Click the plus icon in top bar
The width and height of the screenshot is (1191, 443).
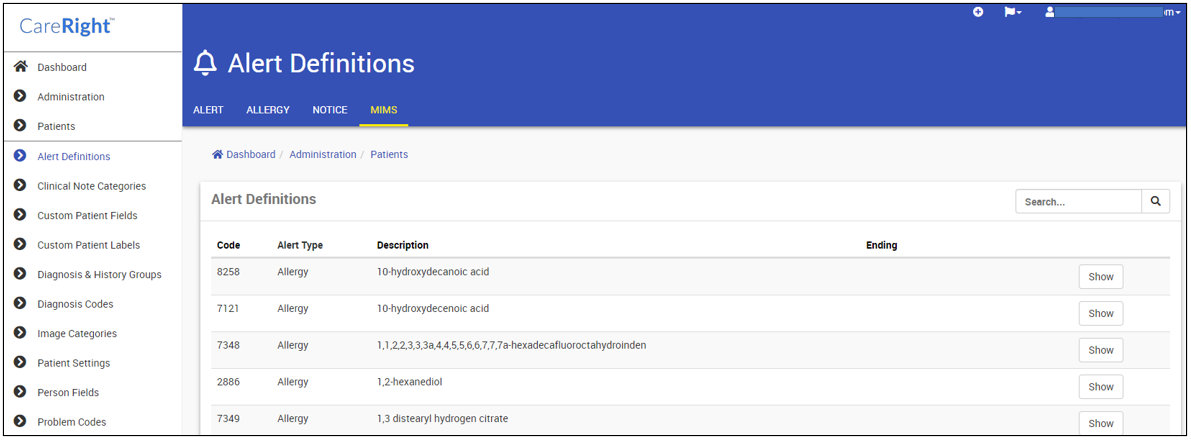[978, 12]
